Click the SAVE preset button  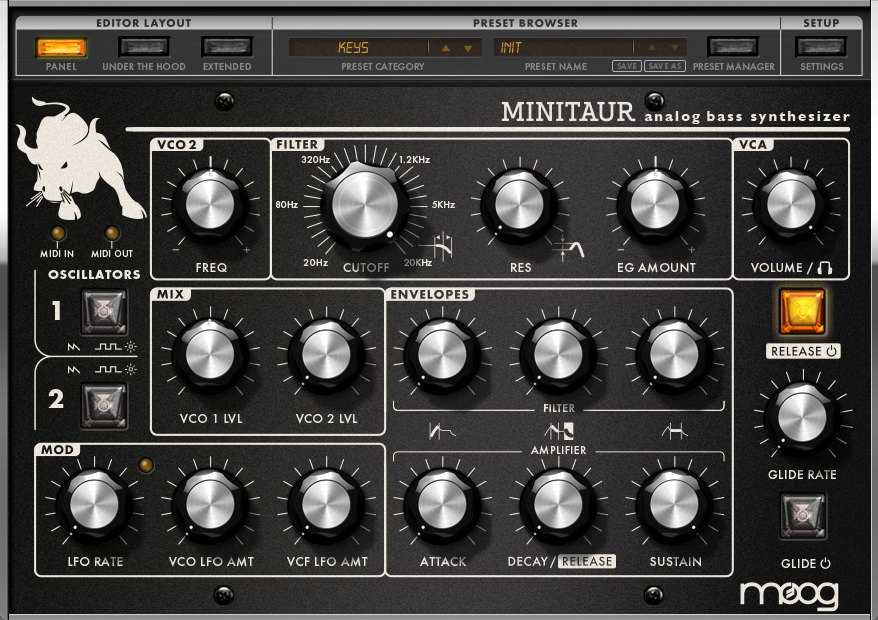tap(627, 66)
